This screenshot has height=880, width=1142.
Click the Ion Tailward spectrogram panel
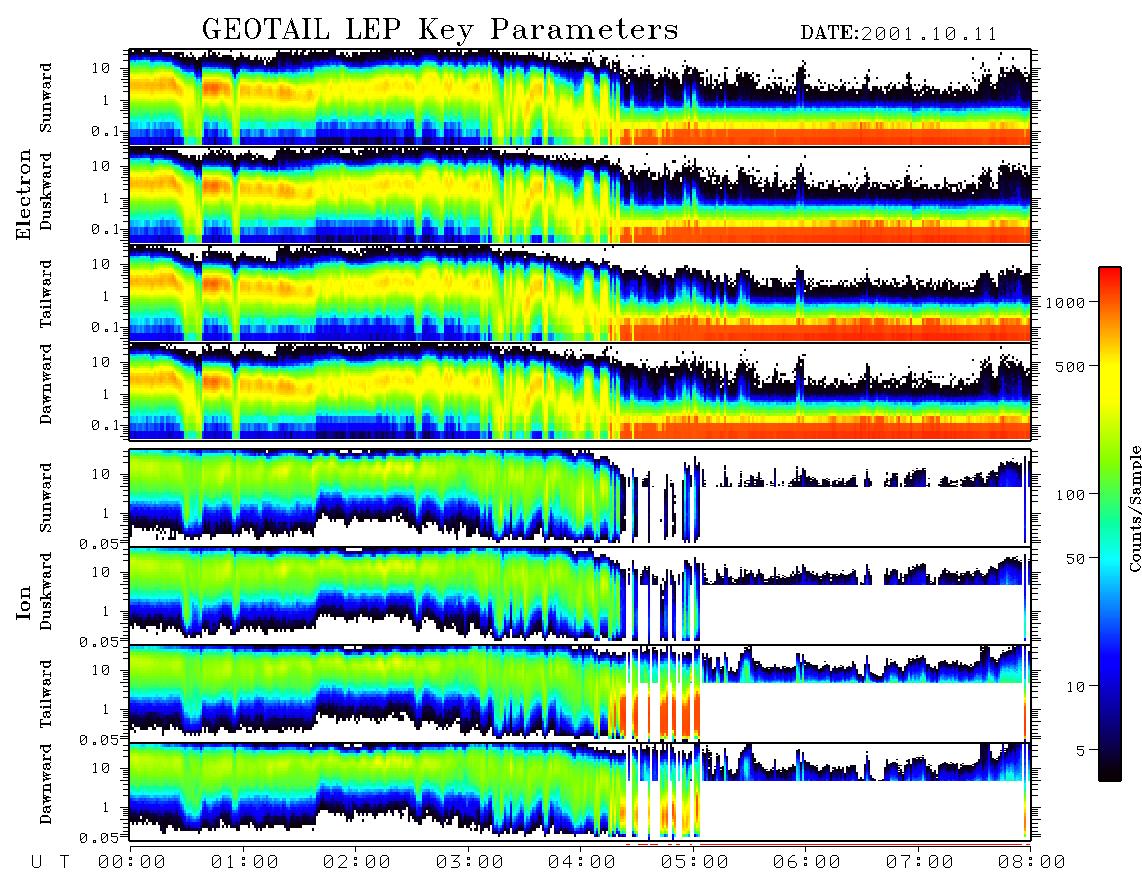(x=580, y=693)
